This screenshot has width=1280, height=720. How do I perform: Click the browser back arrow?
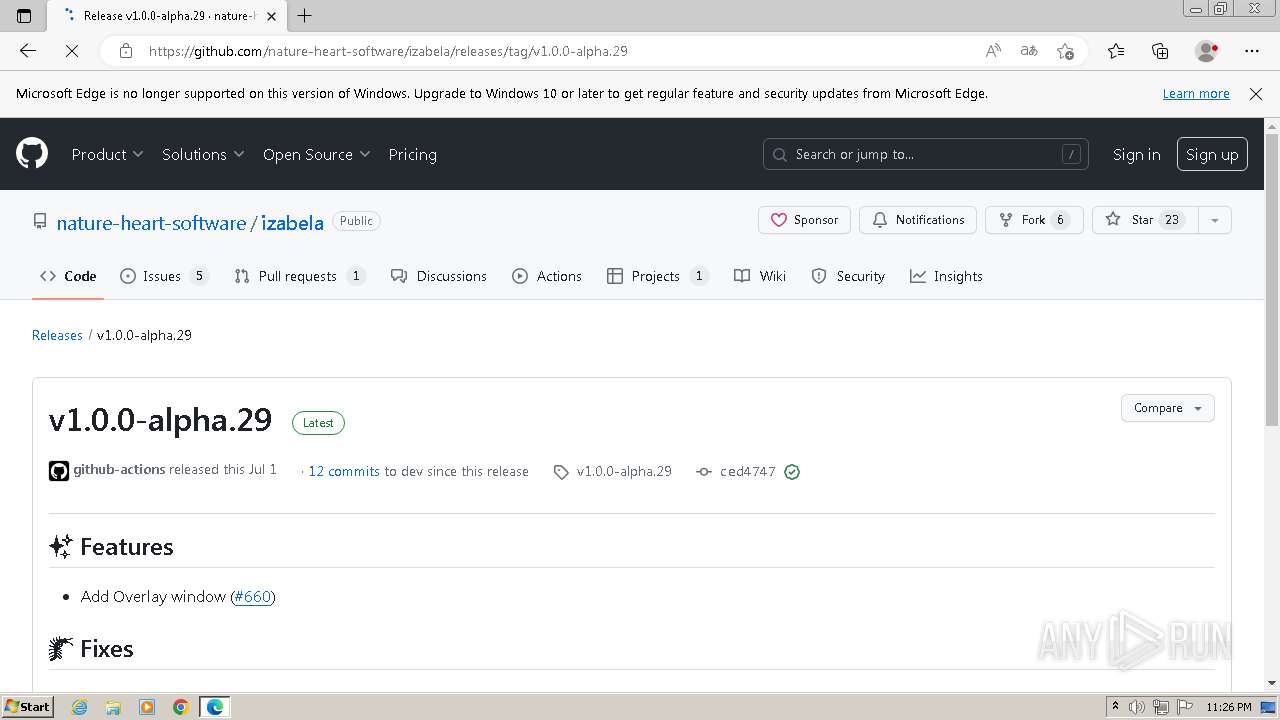[28, 51]
